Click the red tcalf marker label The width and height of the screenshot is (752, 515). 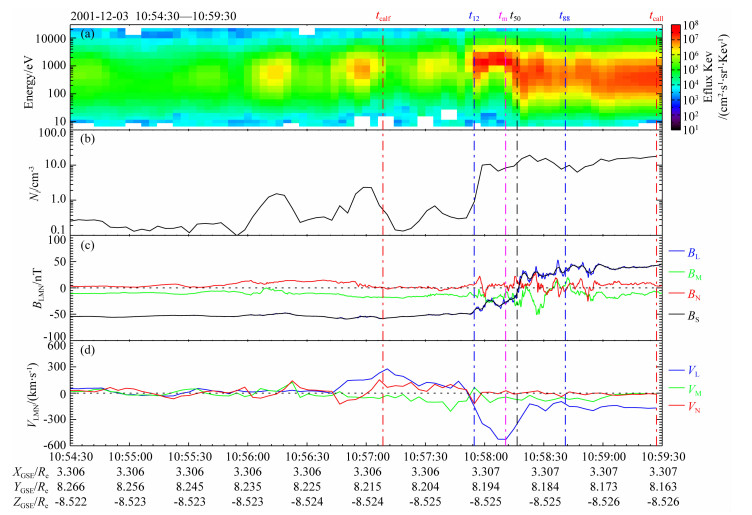tap(383, 17)
